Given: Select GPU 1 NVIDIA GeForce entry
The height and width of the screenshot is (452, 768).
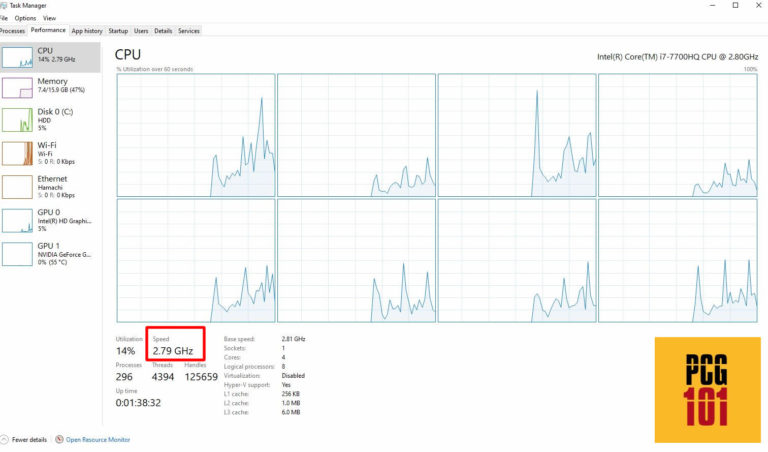Looking at the screenshot, I should click(x=18, y=253).
